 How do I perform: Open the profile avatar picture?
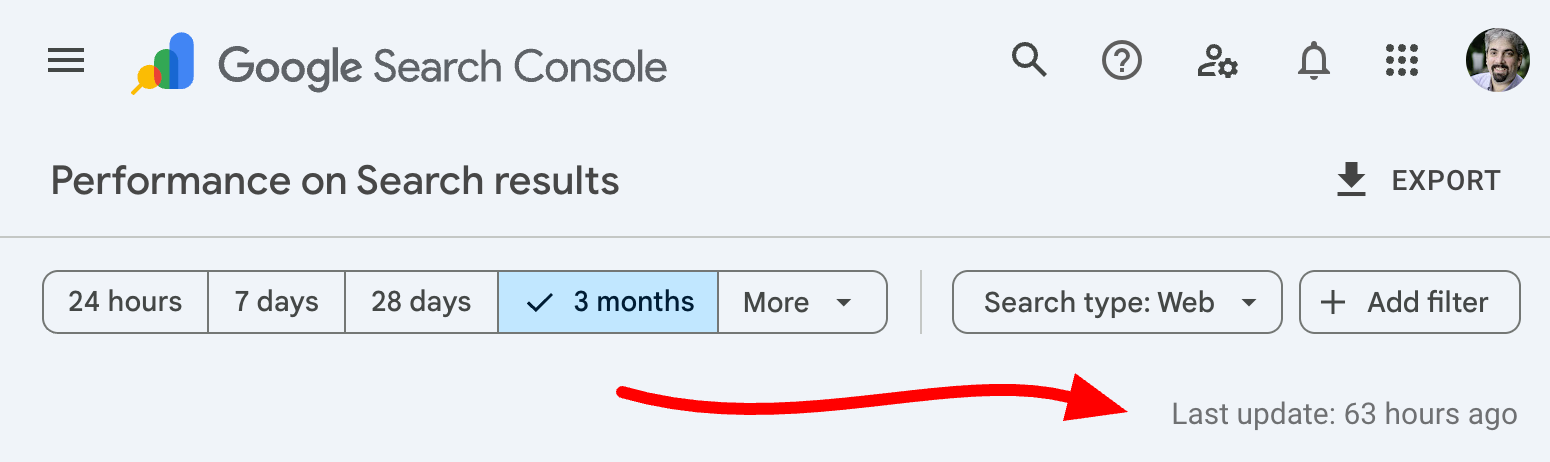click(x=1497, y=60)
